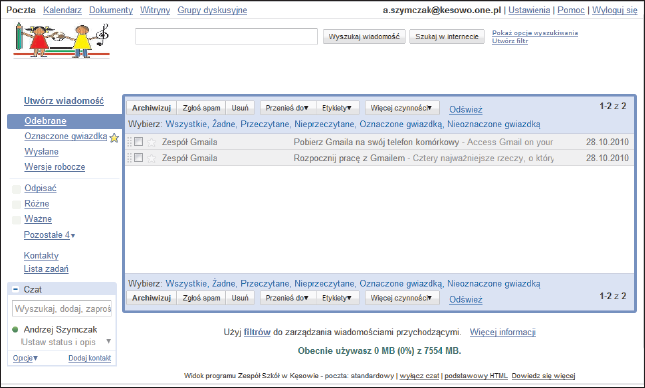The width and height of the screenshot is (645, 388).
Task: Click 'Utwórz wiadomość' compose link
Action: 64,101
